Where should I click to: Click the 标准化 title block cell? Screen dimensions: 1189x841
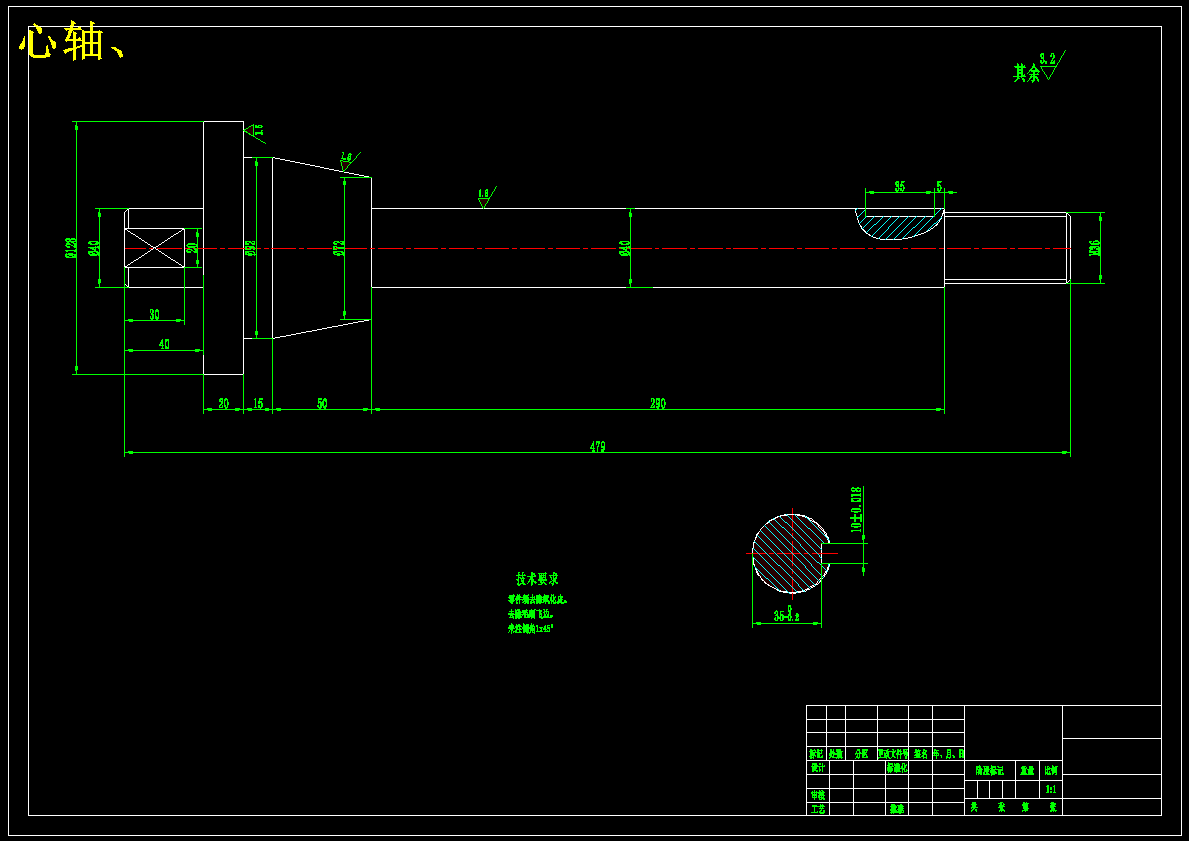pos(897,767)
